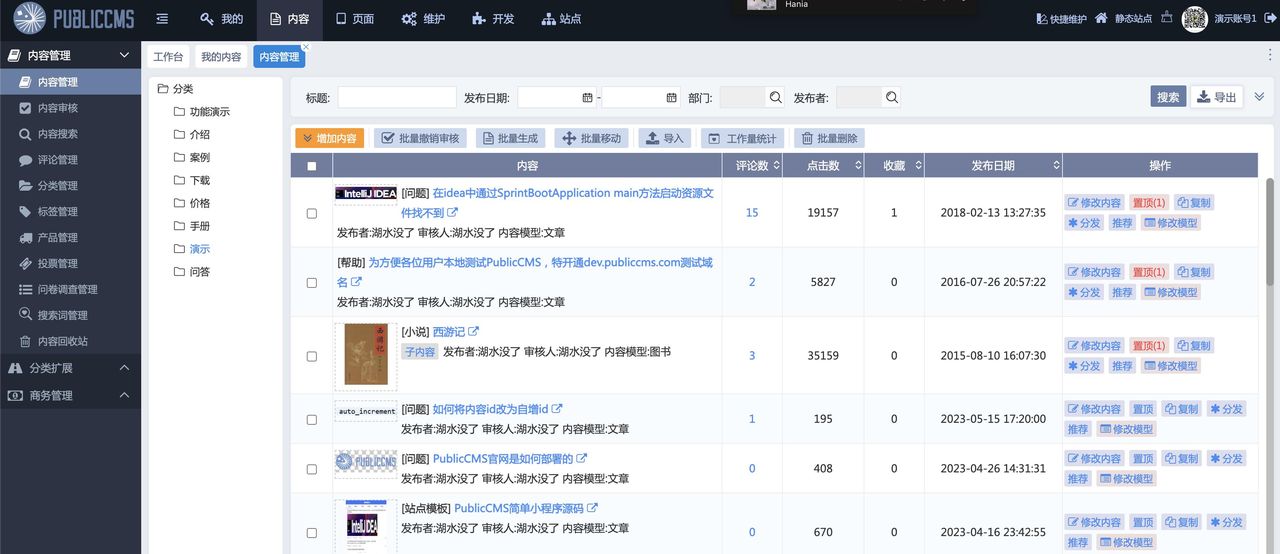The width and height of the screenshot is (1280, 554).
Task: Open 搜索词管理 in sidebar
Action: tap(70, 315)
